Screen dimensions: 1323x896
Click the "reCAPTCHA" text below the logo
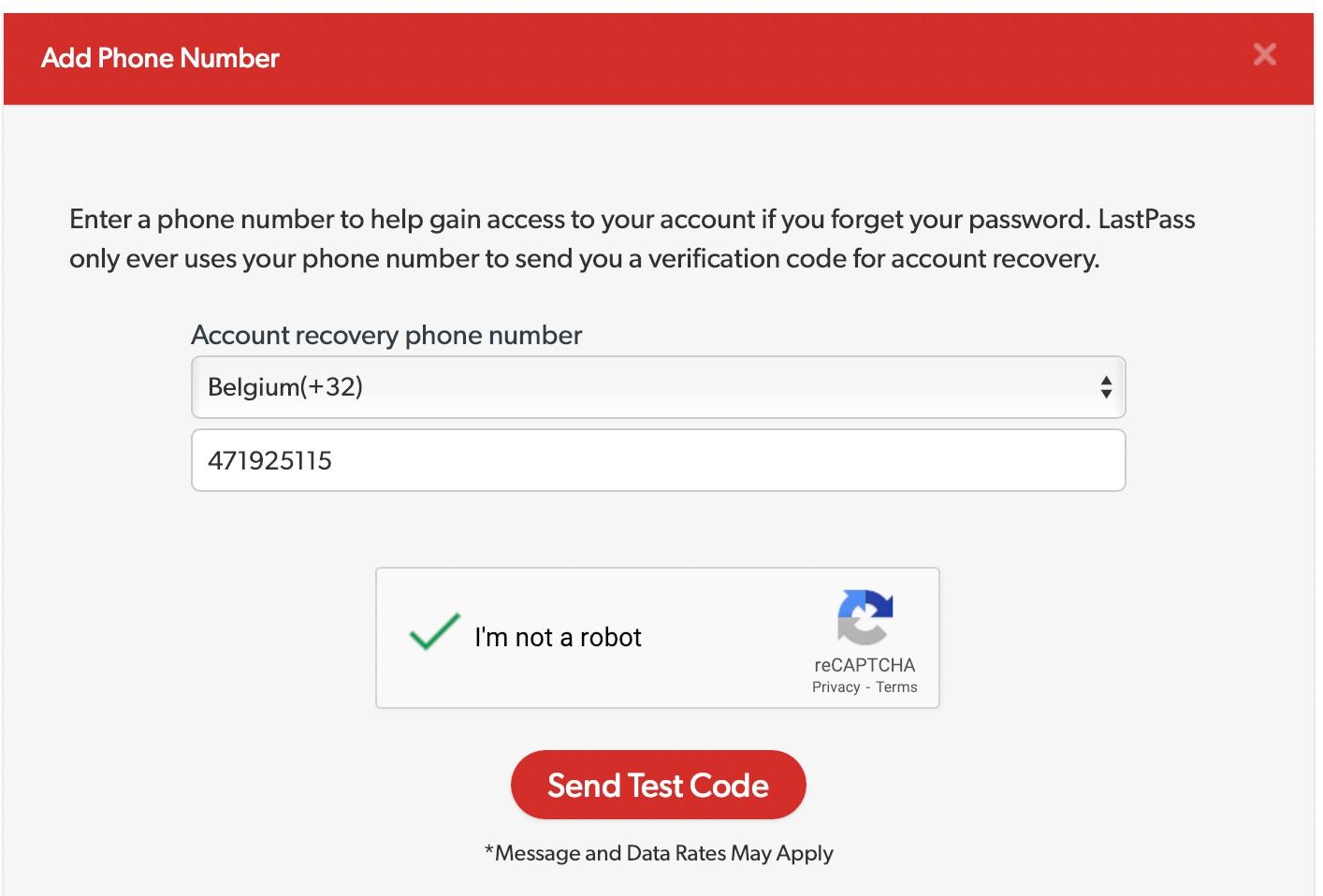[x=865, y=665]
